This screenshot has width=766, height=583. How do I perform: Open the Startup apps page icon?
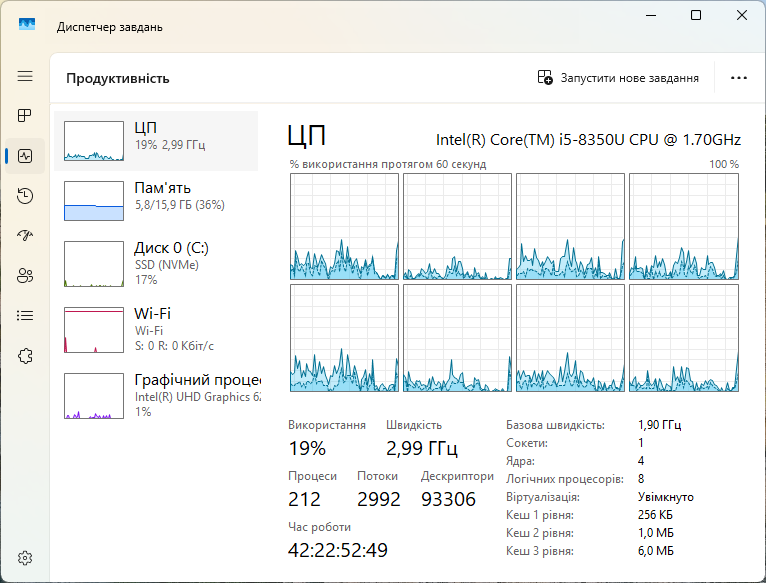pos(25,236)
